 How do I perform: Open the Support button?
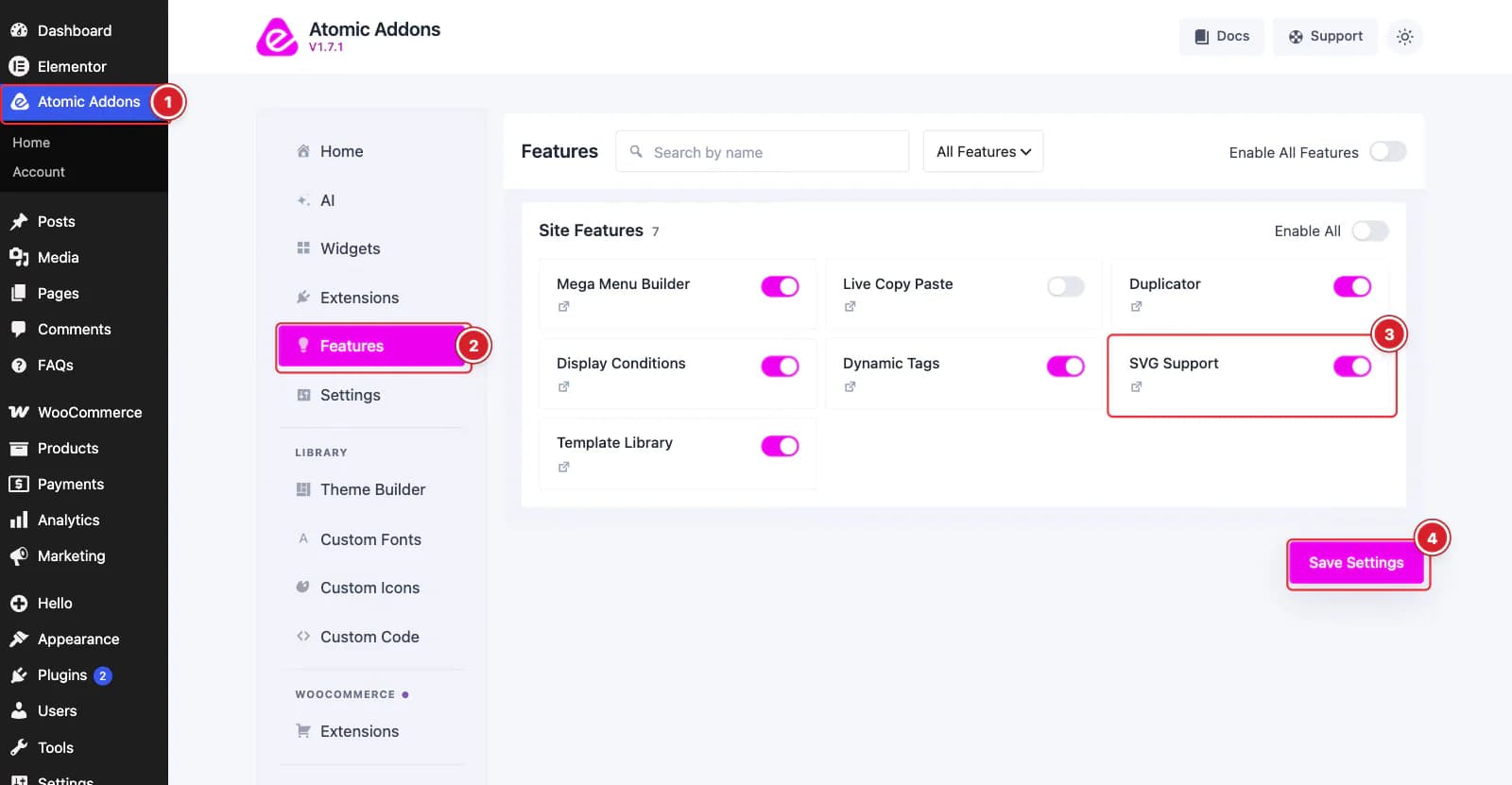1325,37
